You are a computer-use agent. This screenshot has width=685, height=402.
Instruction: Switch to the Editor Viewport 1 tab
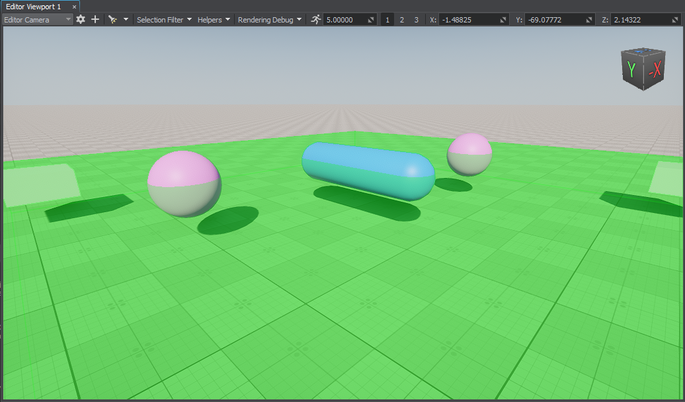[33, 6]
